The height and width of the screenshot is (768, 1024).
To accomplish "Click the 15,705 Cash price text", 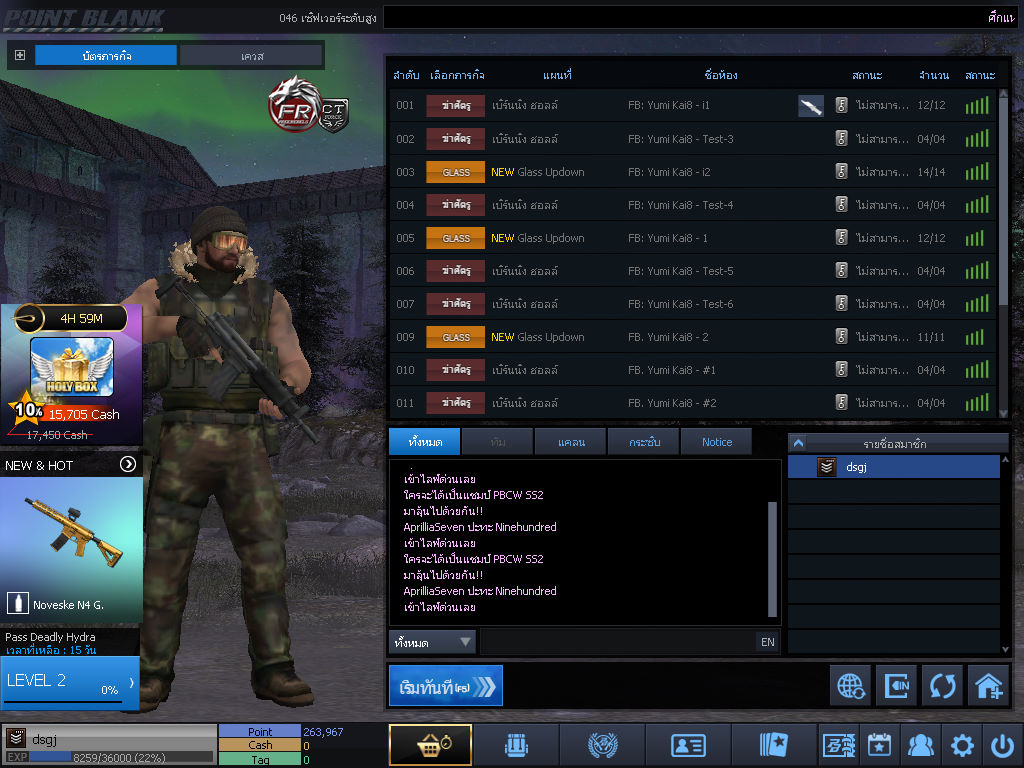I will [84, 414].
